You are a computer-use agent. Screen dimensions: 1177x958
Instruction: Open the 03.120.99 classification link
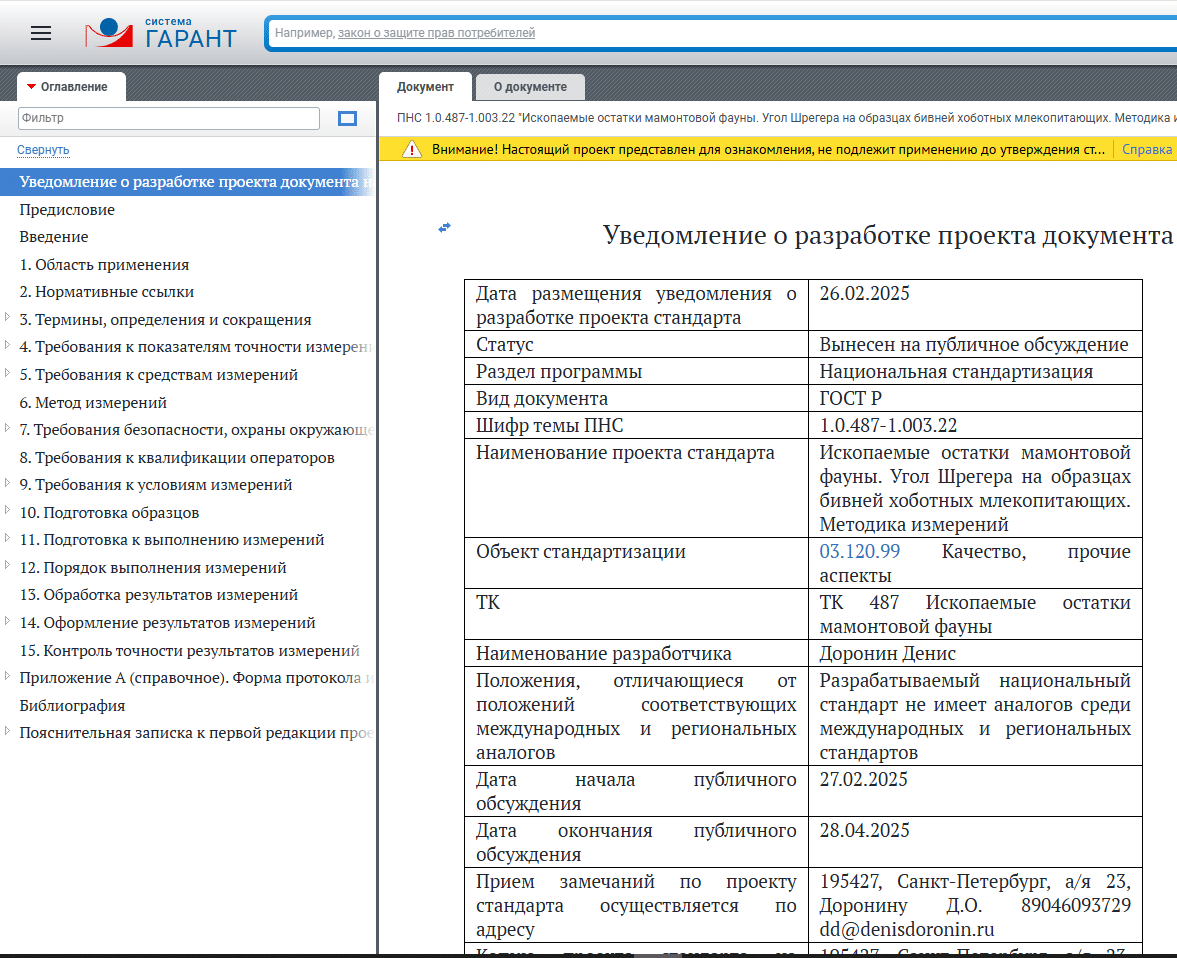pyautogui.click(x=859, y=552)
